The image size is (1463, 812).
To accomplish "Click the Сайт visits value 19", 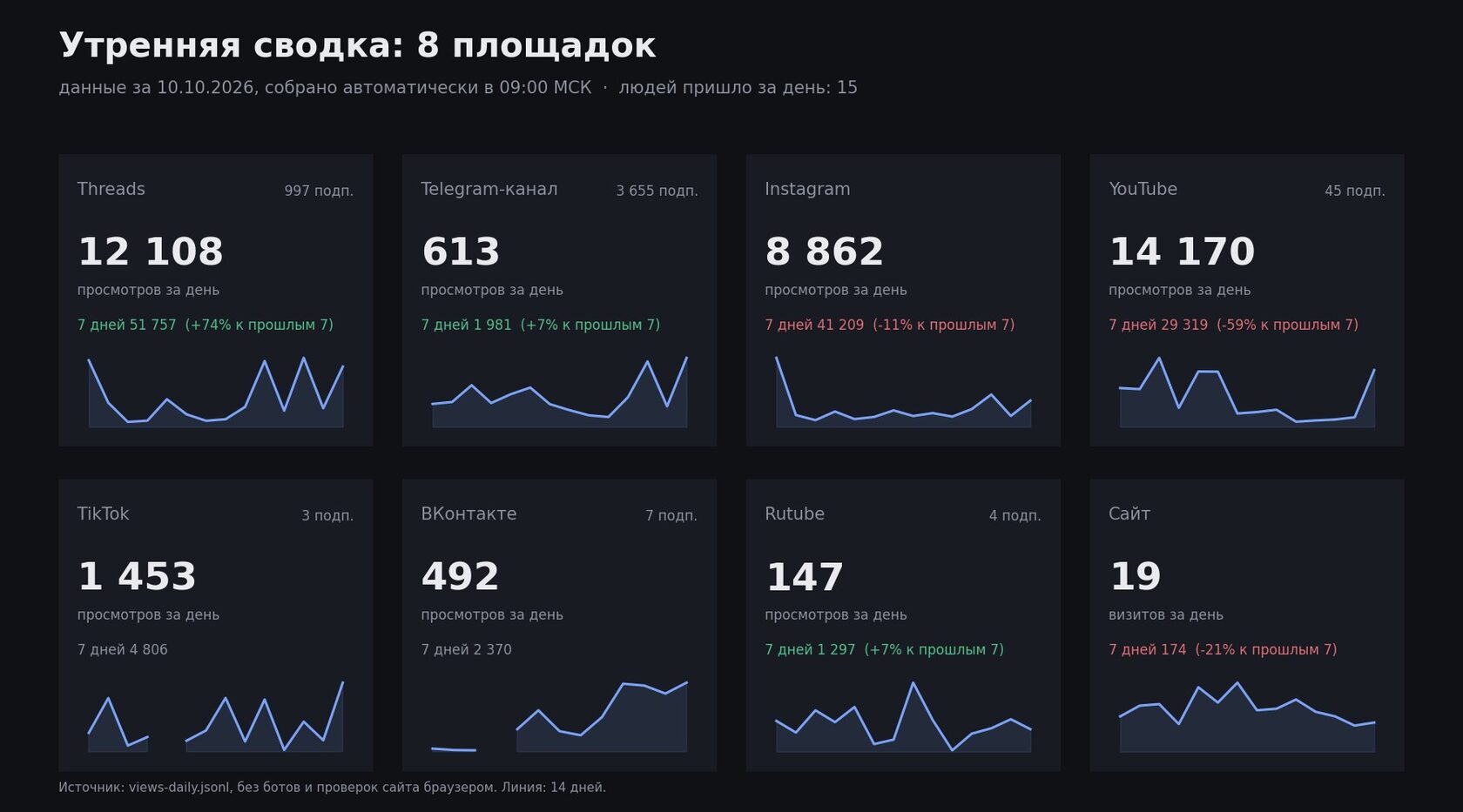I will pyautogui.click(x=1136, y=576).
